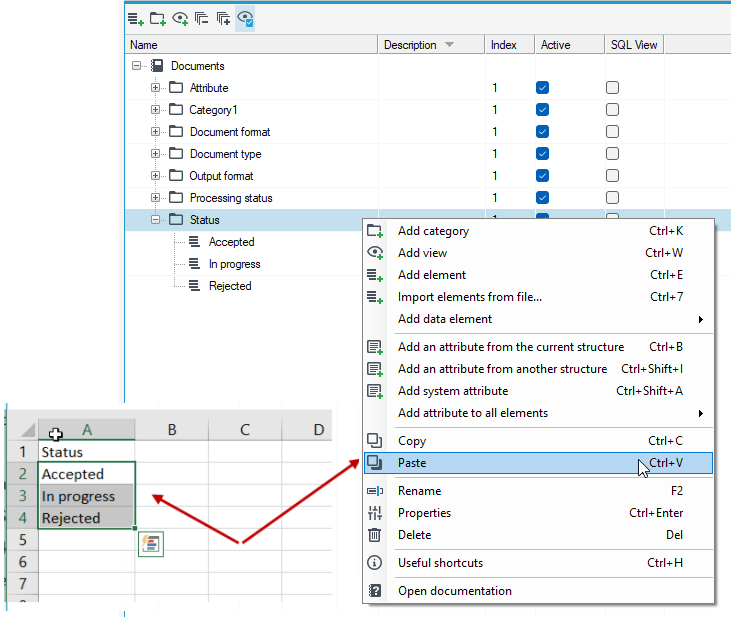Viewport: 731px width, 617px height.
Task: Uncheck Active for Document type
Action: [x=542, y=153]
